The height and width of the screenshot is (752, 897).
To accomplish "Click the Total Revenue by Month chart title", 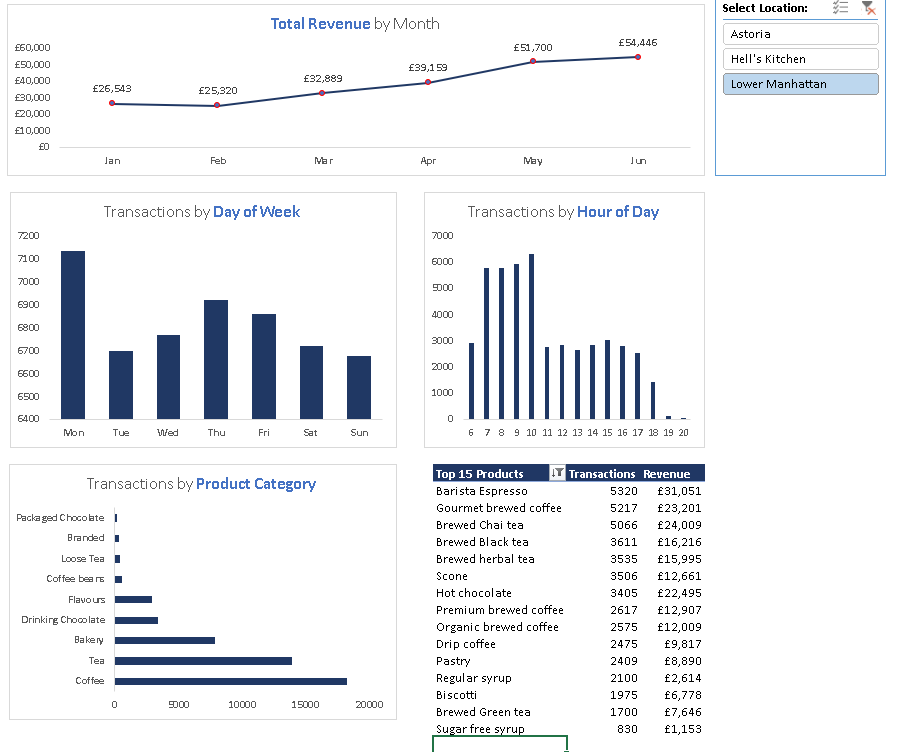I will pos(355,24).
